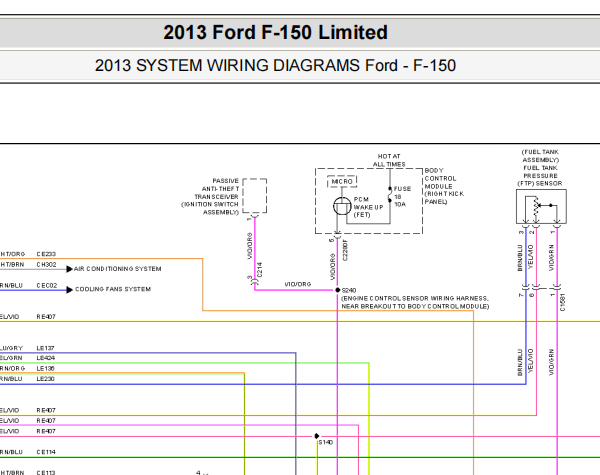The image size is (600, 475).
Task: Click BODY CONTROL MODULE (RIGHT KICK PANEL) label
Action: point(444,186)
